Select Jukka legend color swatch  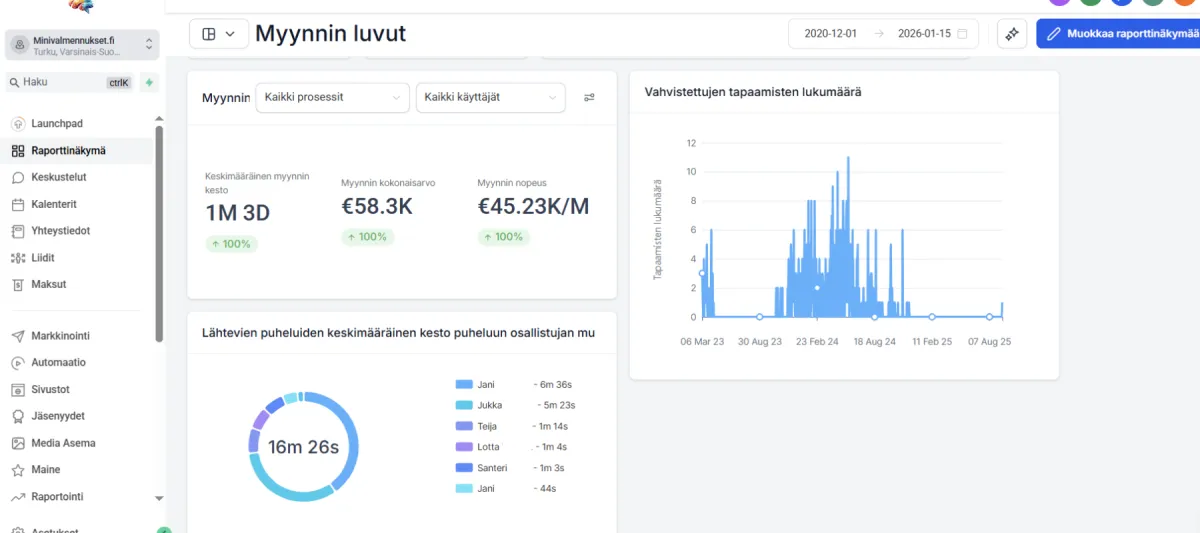click(x=463, y=405)
